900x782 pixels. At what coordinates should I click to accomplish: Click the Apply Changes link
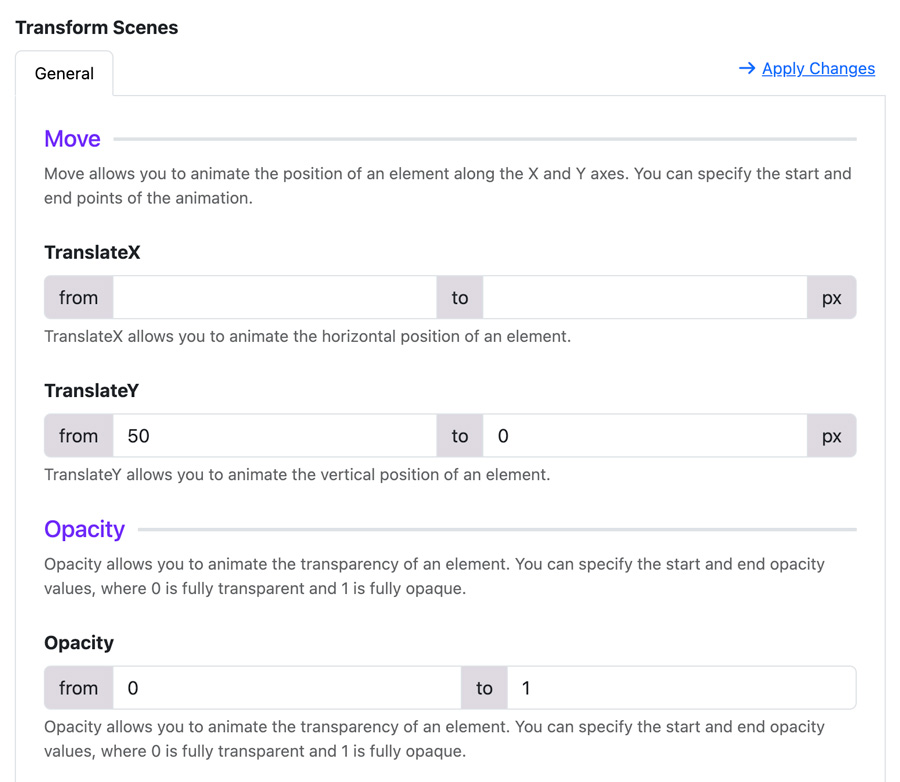[818, 68]
